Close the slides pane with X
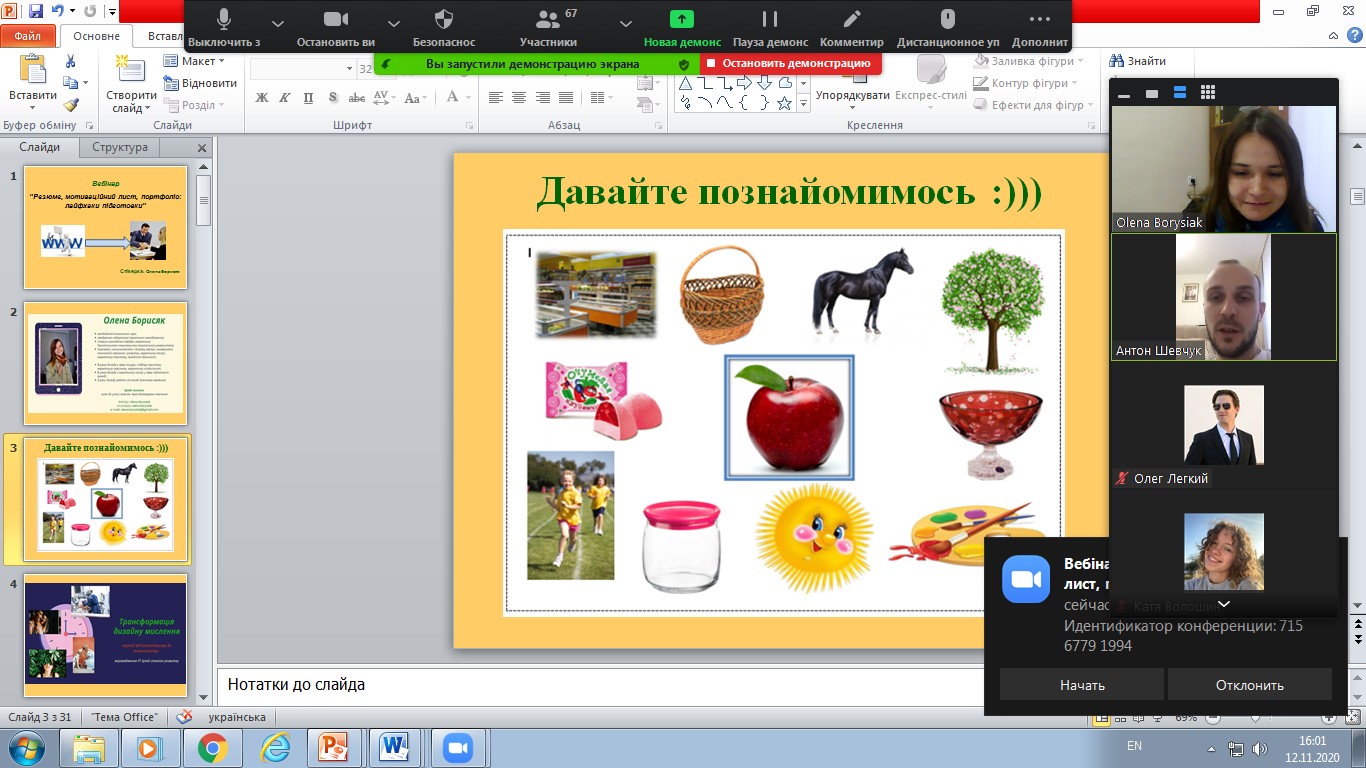1366x768 pixels. pos(202,148)
